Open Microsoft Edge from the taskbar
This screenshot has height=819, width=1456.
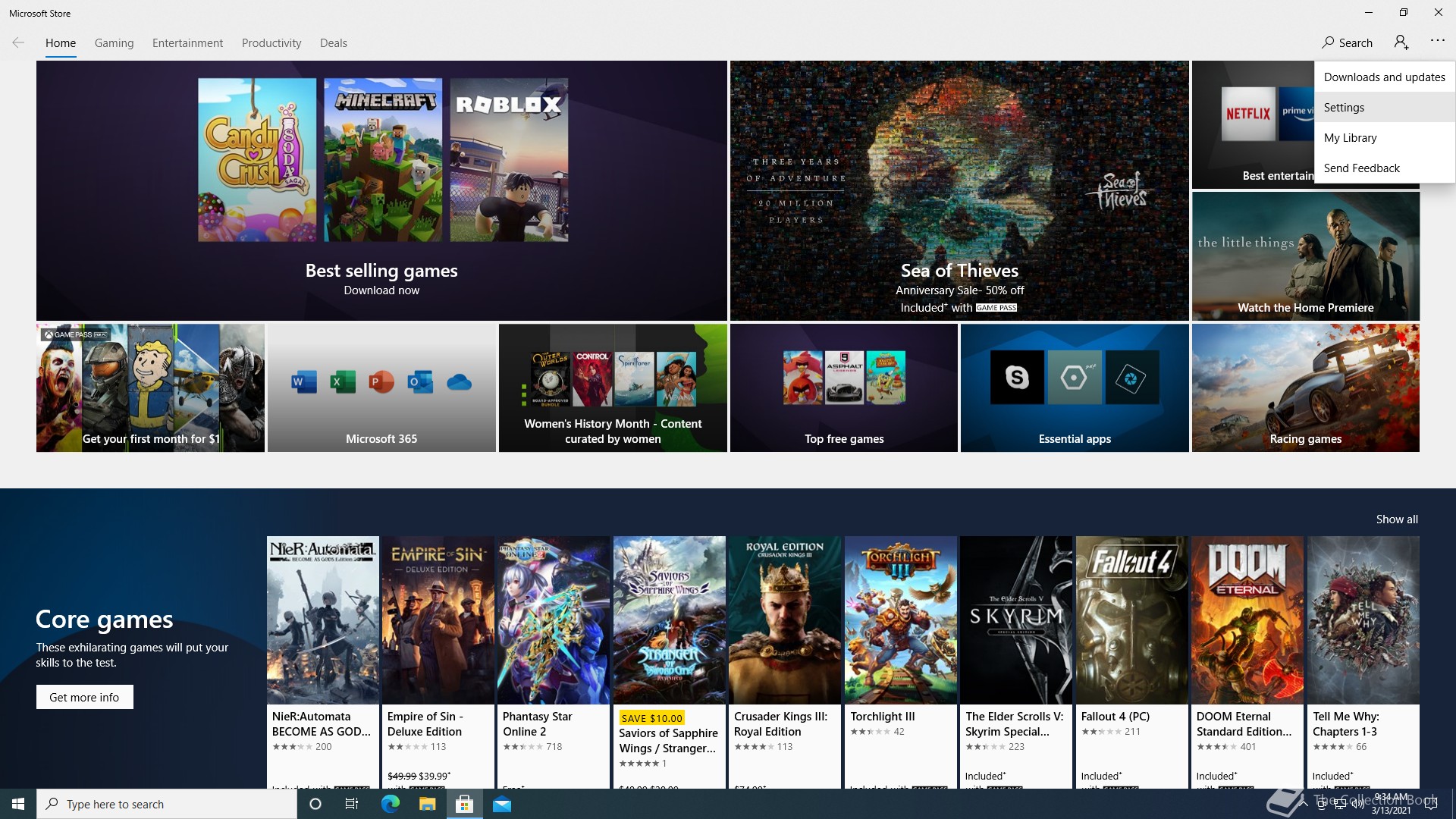coord(390,804)
